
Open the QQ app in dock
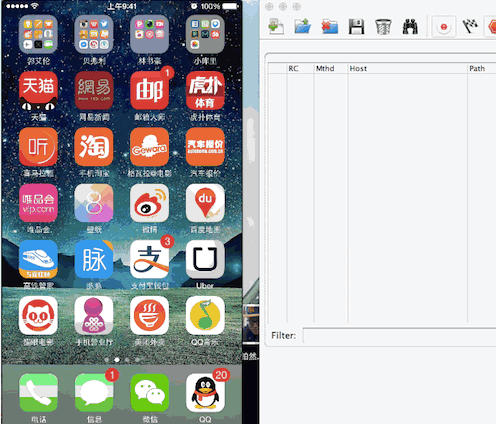click(x=205, y=393)
